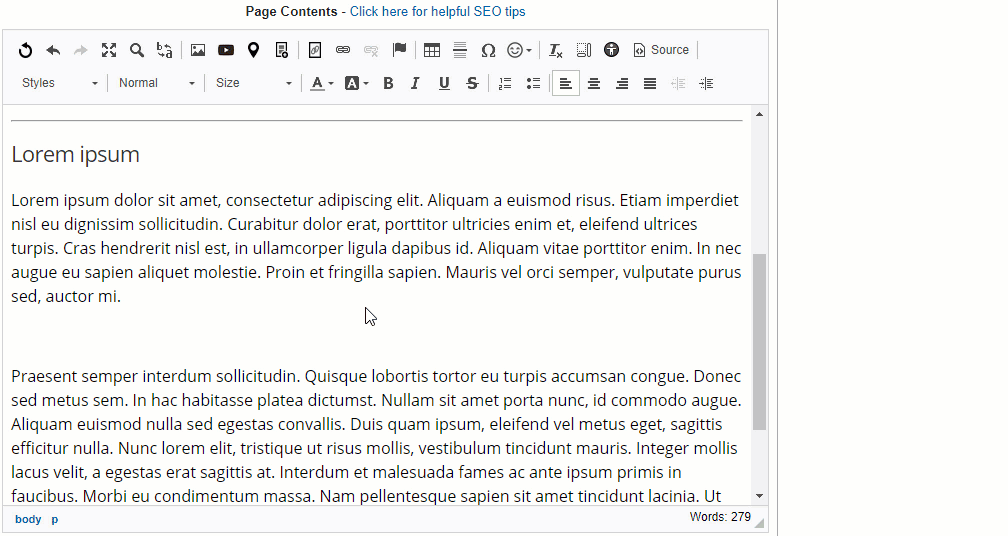
Task: Switch to Source view
Action: [x=661, y=50]
